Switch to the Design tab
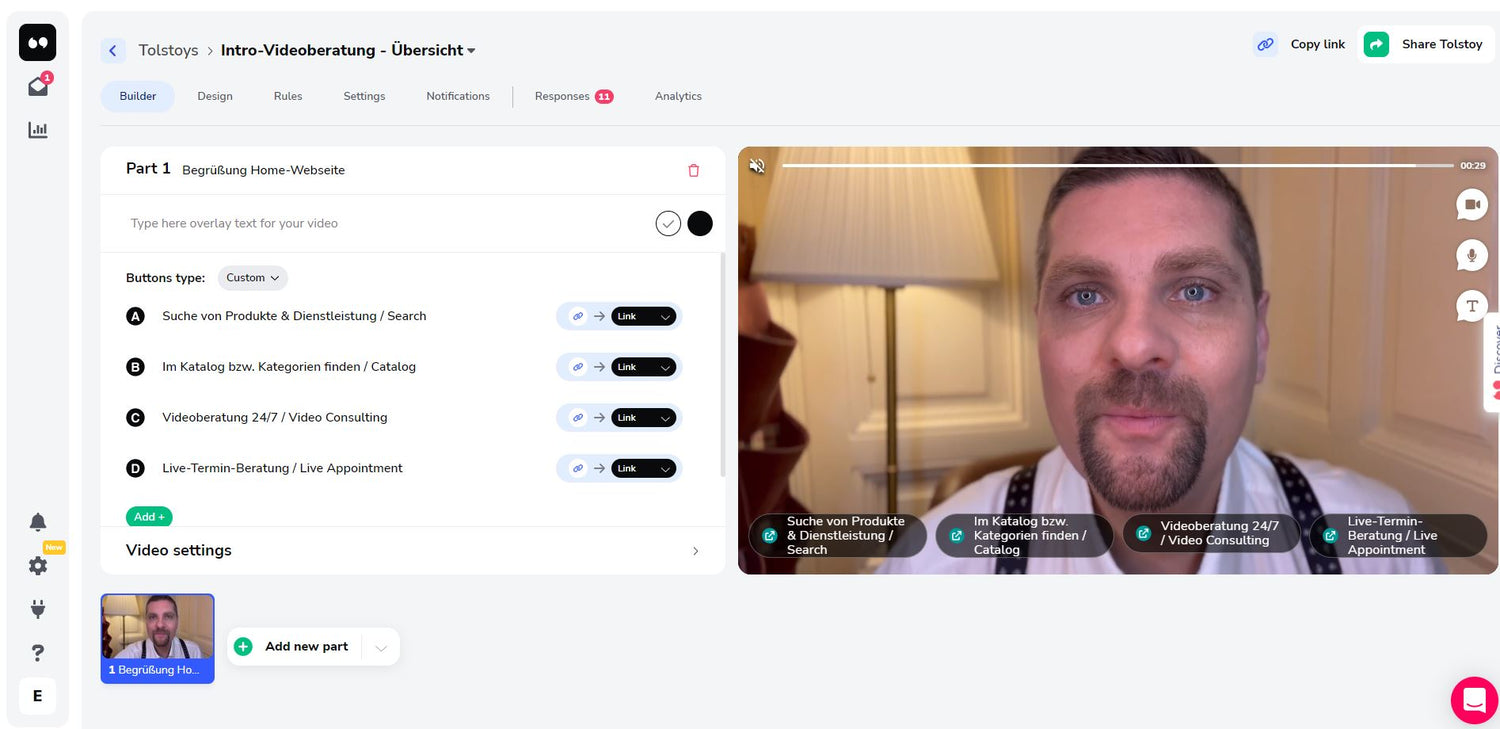1500x729 pixels. point(215,97)
